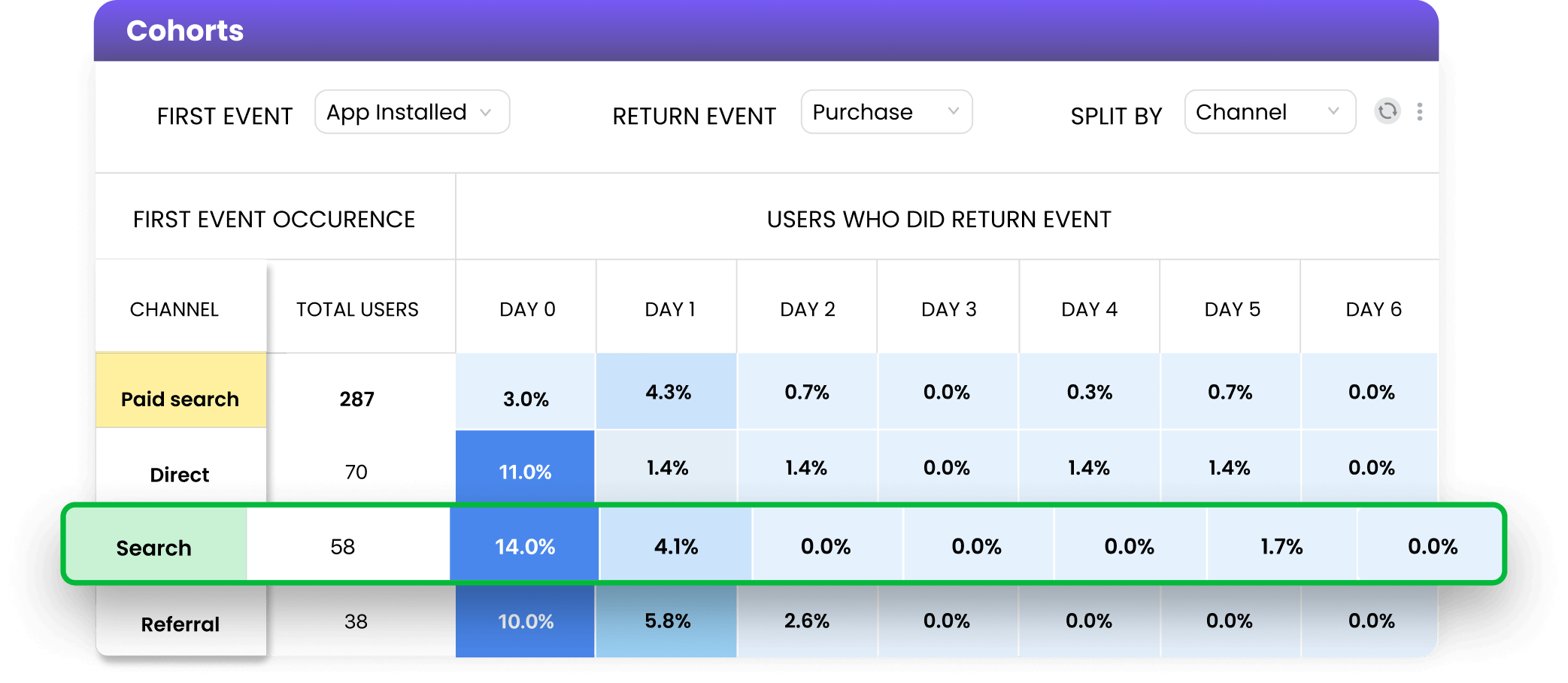Click the highlighted Search channel label
The height and width of the screenshot is (683, 1568).
pos(154,548)
